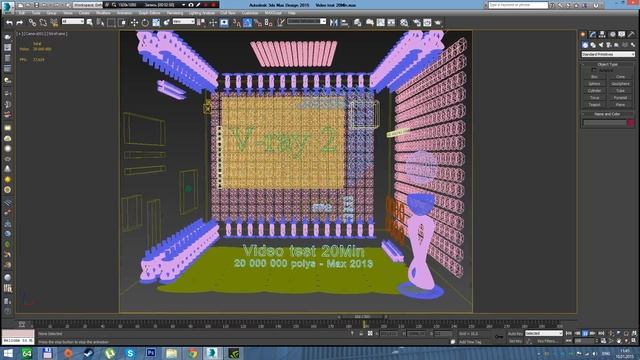Click the time slider handle

[x=362, y=317]
